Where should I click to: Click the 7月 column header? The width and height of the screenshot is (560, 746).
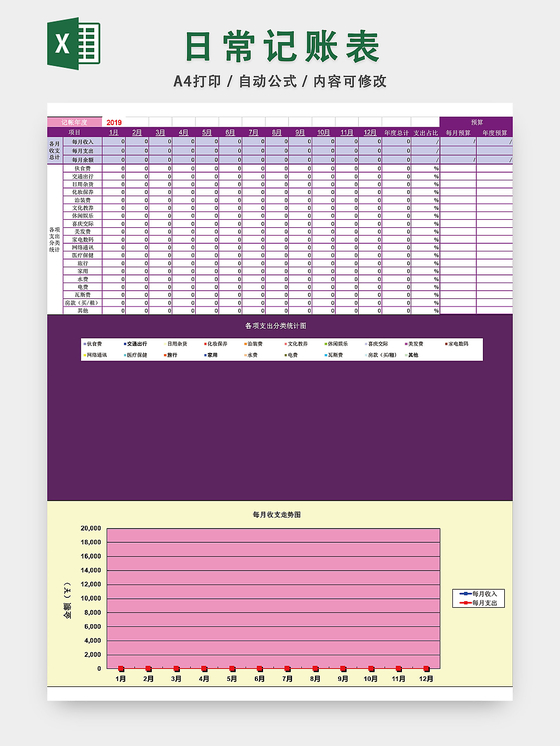click(254, 132)
